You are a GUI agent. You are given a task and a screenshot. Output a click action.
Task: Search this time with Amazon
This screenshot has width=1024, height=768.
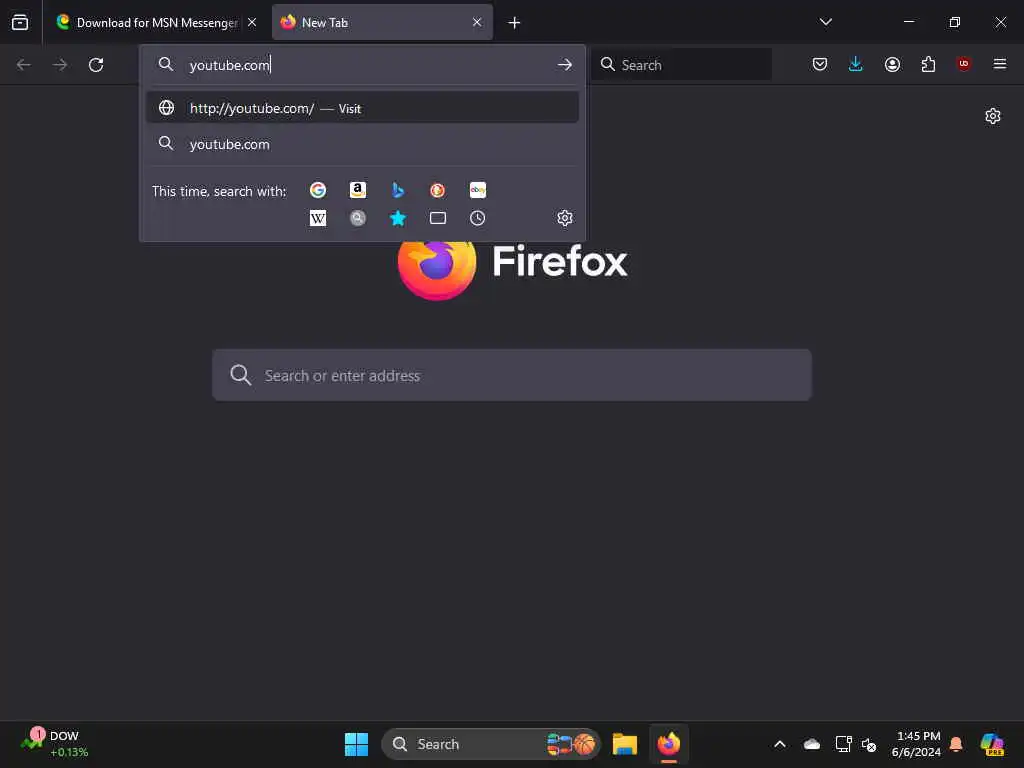[358, 190]
